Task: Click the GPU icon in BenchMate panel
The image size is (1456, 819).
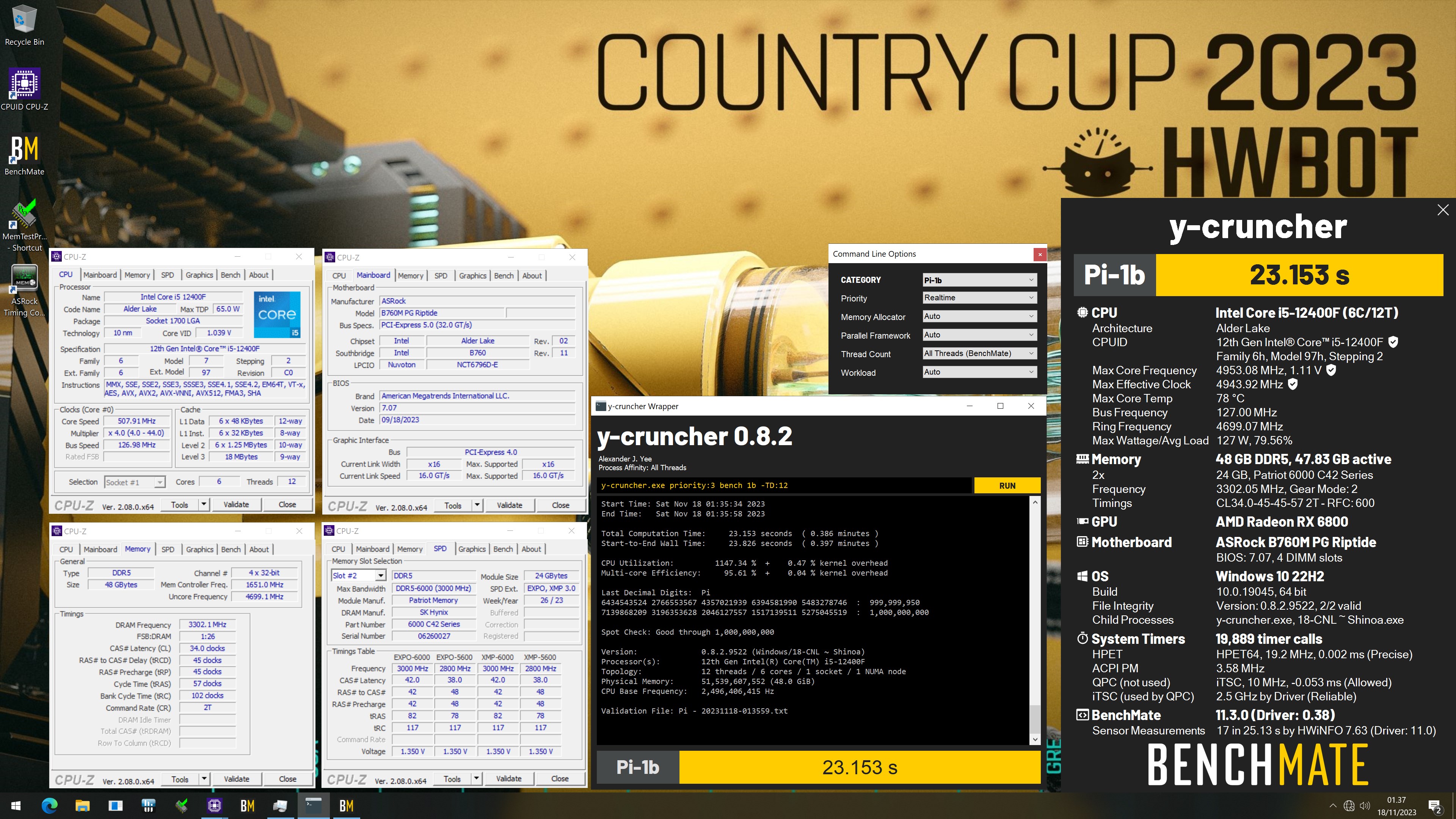Action: click(x=1082, y=521)
